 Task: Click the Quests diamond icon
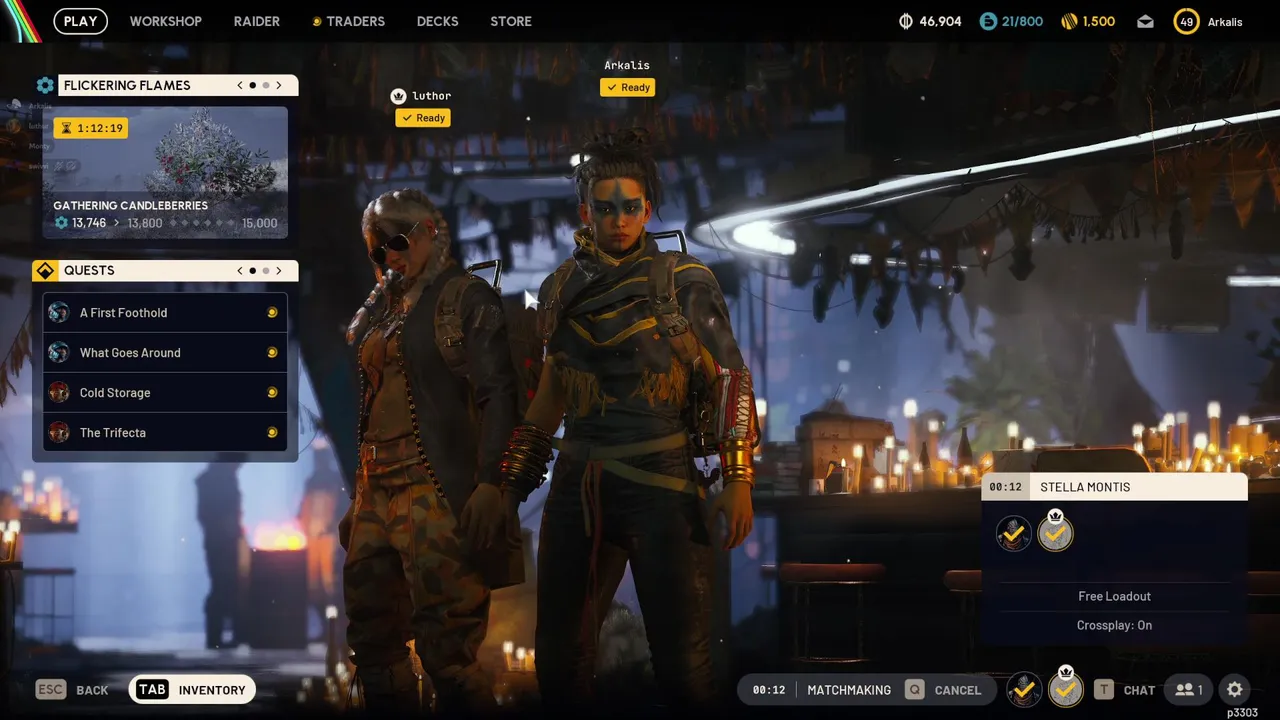[45, 270]
